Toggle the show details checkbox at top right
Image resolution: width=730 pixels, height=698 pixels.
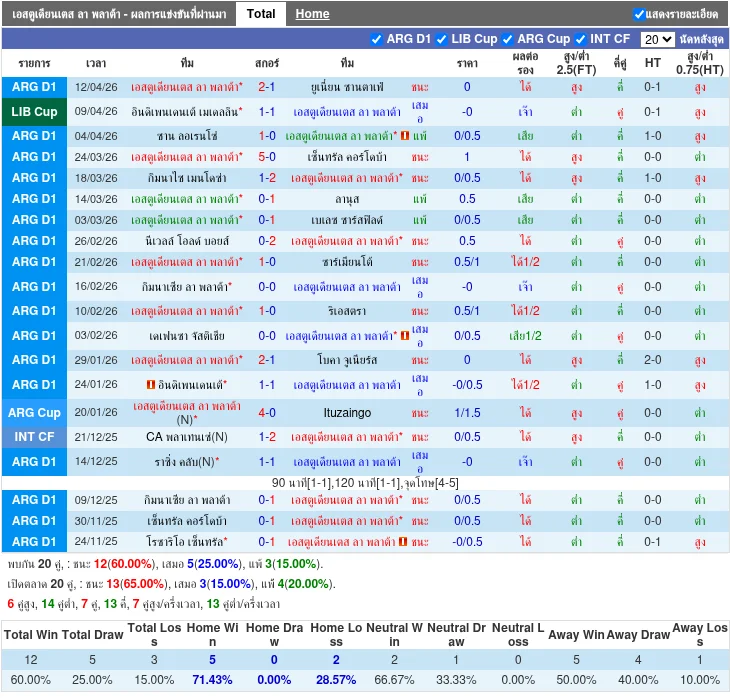click(x=640, y=14)
